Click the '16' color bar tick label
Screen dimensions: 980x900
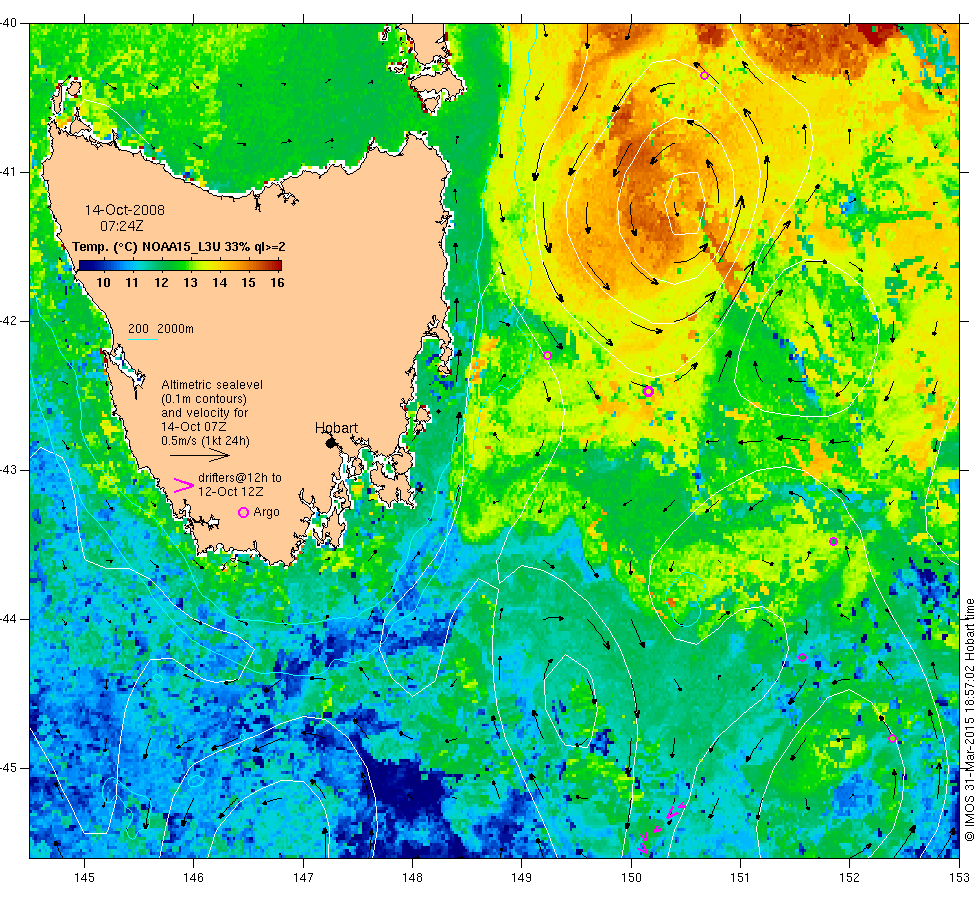(277, 282)
